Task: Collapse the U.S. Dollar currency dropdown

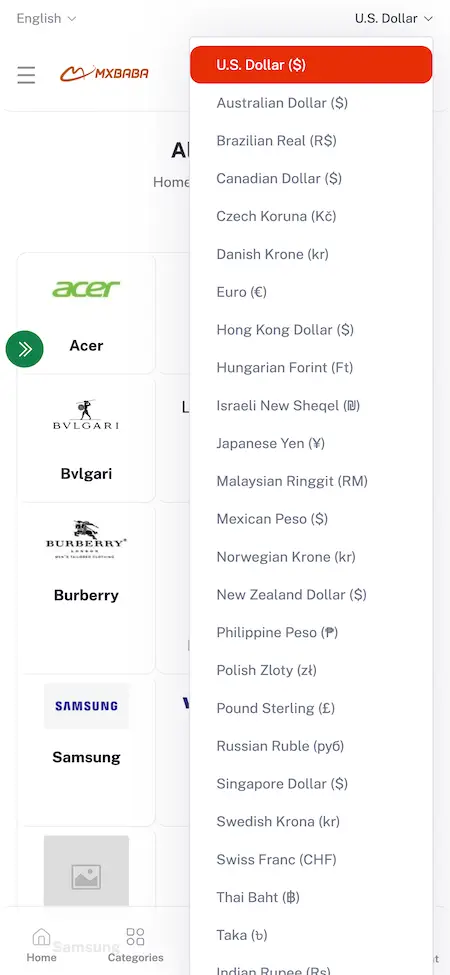Action: tap(393, 19)
